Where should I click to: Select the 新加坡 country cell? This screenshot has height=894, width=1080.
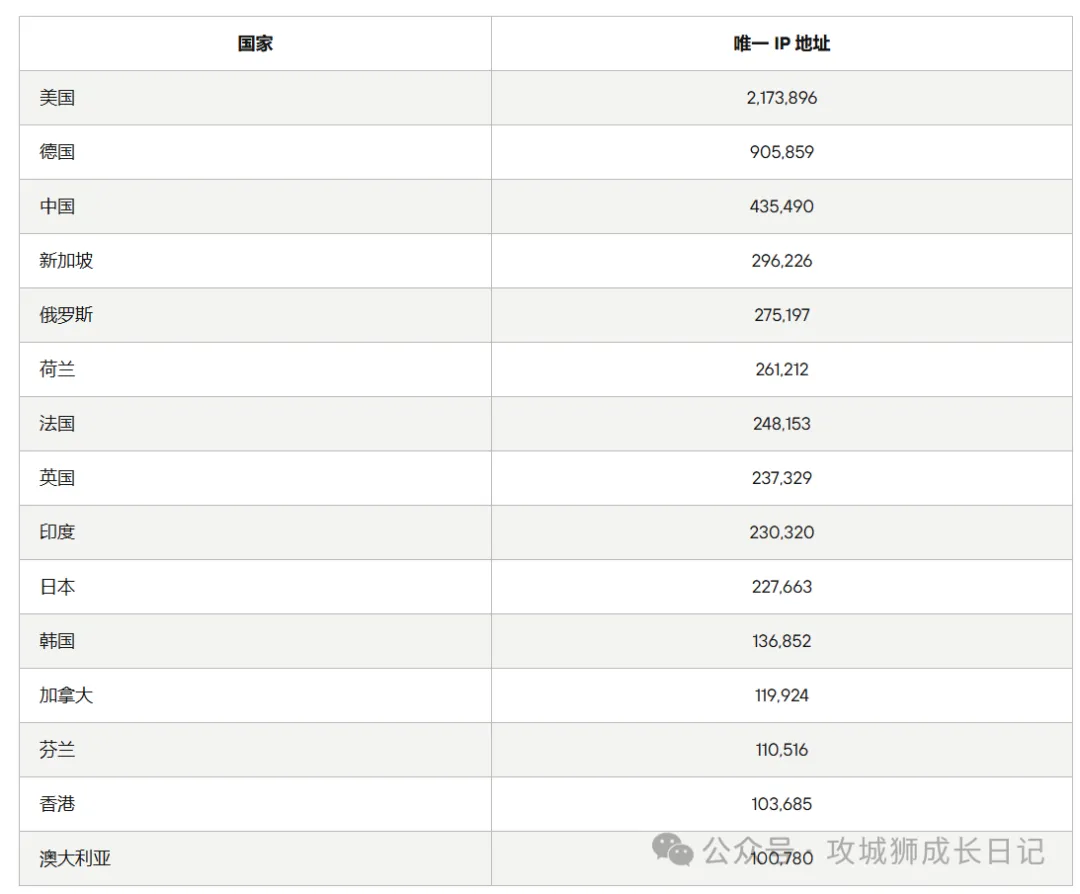point(66,261)
